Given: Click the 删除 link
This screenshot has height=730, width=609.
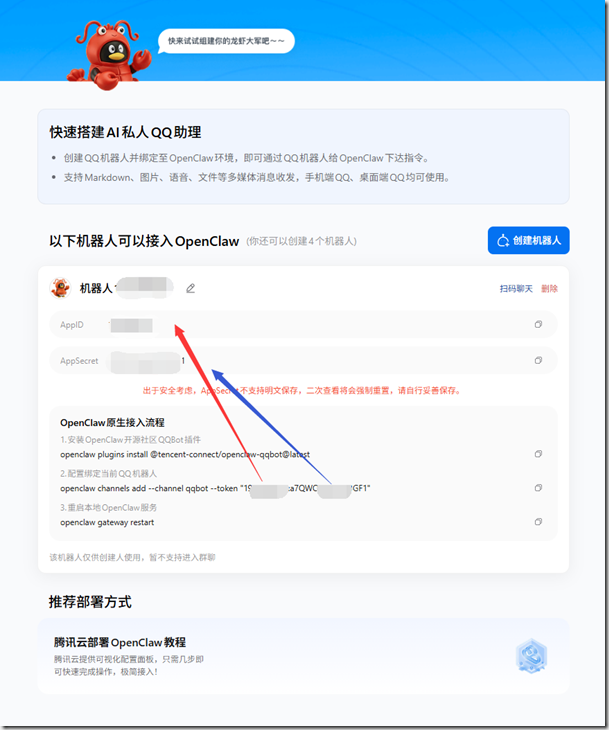Looking at the screenshot, I should pos(549,289).
